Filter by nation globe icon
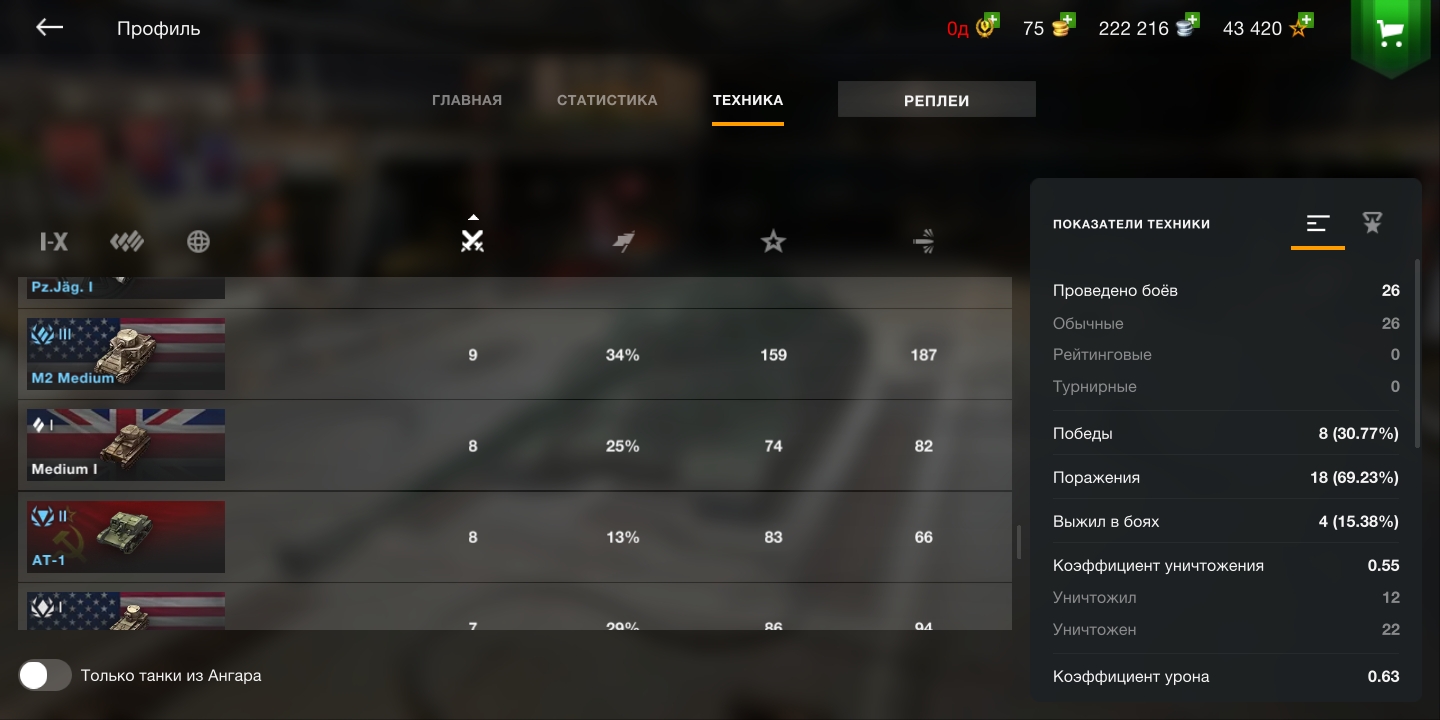Image resolution: width=1440 pixels, height=720 pixels. point(199,241)
